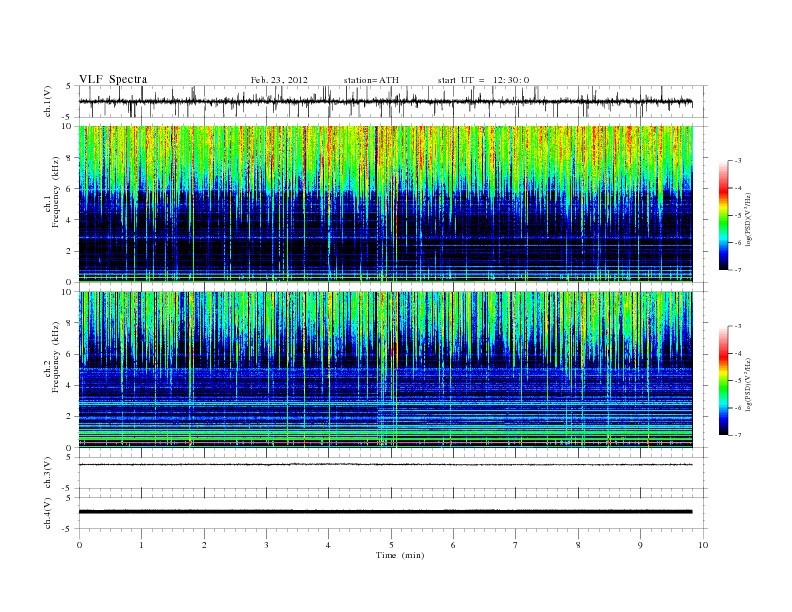Click the '8' kHz tick on ch.1 spectrogram

click(x=69, y=158)
